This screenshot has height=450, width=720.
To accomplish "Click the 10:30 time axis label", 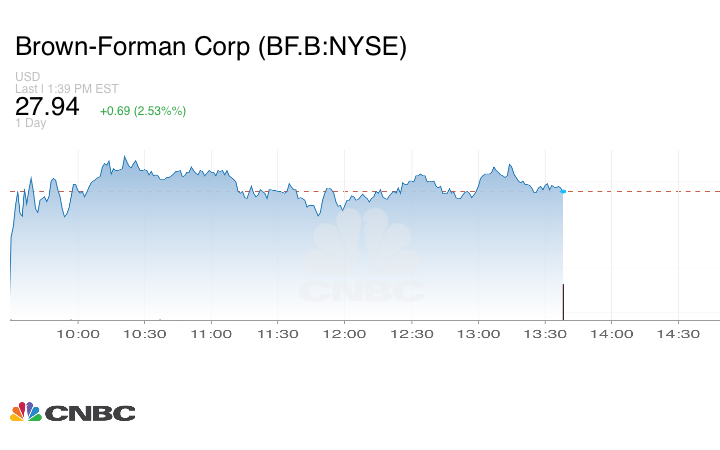I will (x=145, y=334).
